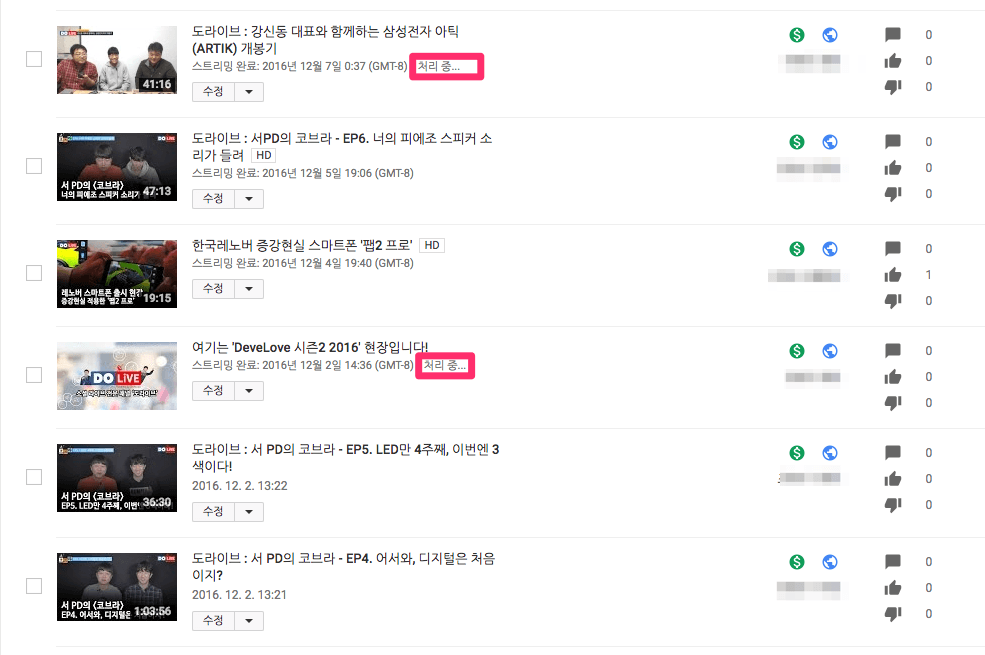Click monetization dollar icon for EP5 video

pyautogui.click(x=797, y=453)
